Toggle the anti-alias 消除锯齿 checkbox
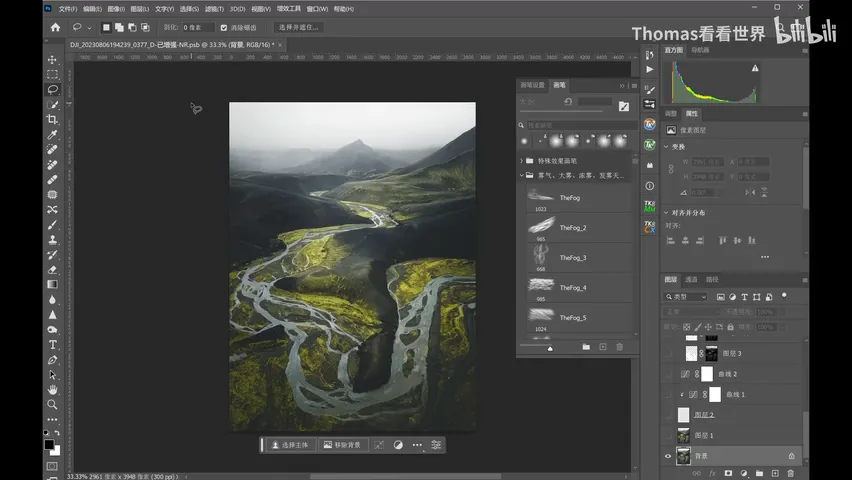This screenshot has width=852, height=480. [224, 27]
